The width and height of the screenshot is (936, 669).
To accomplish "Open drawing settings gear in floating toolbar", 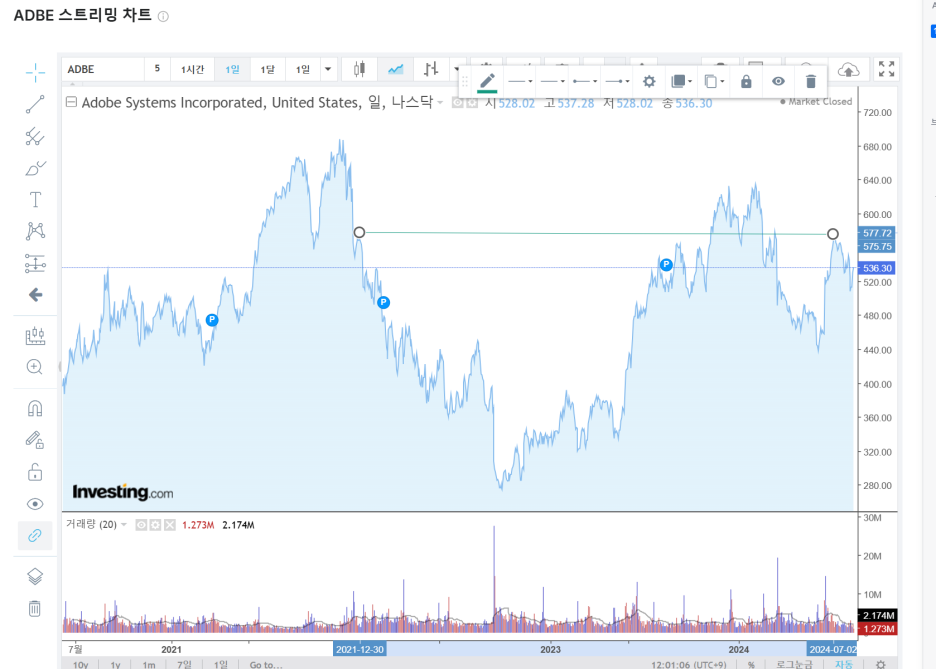I will (x=649, y=82).
